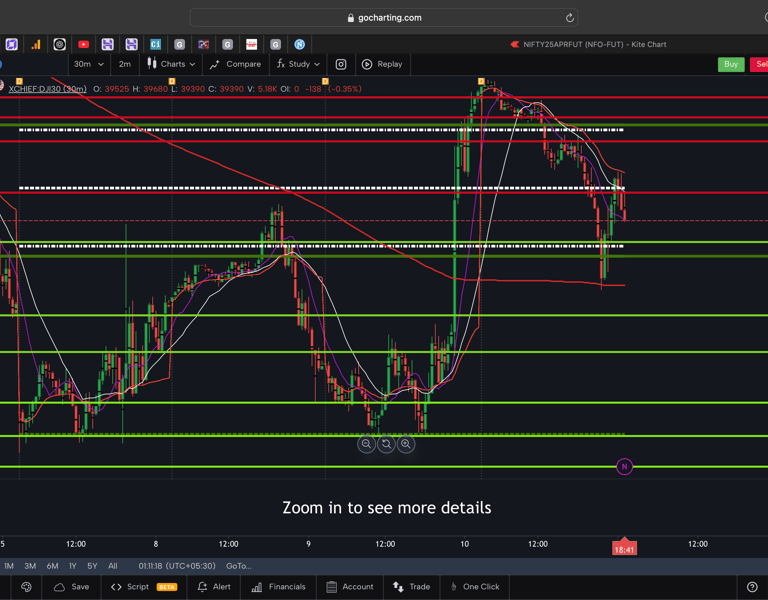Open the purple square-bracket bookmark icon

point(12,45)
